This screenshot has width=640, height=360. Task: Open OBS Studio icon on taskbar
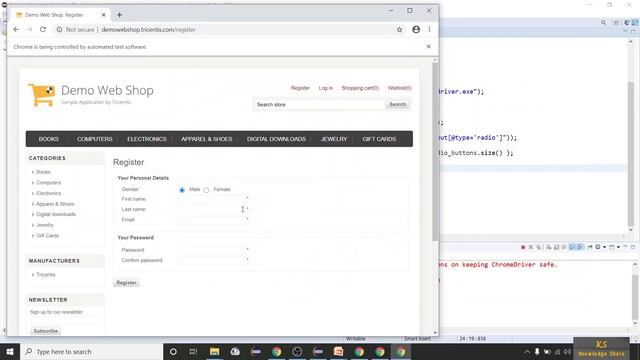(297, 351)
